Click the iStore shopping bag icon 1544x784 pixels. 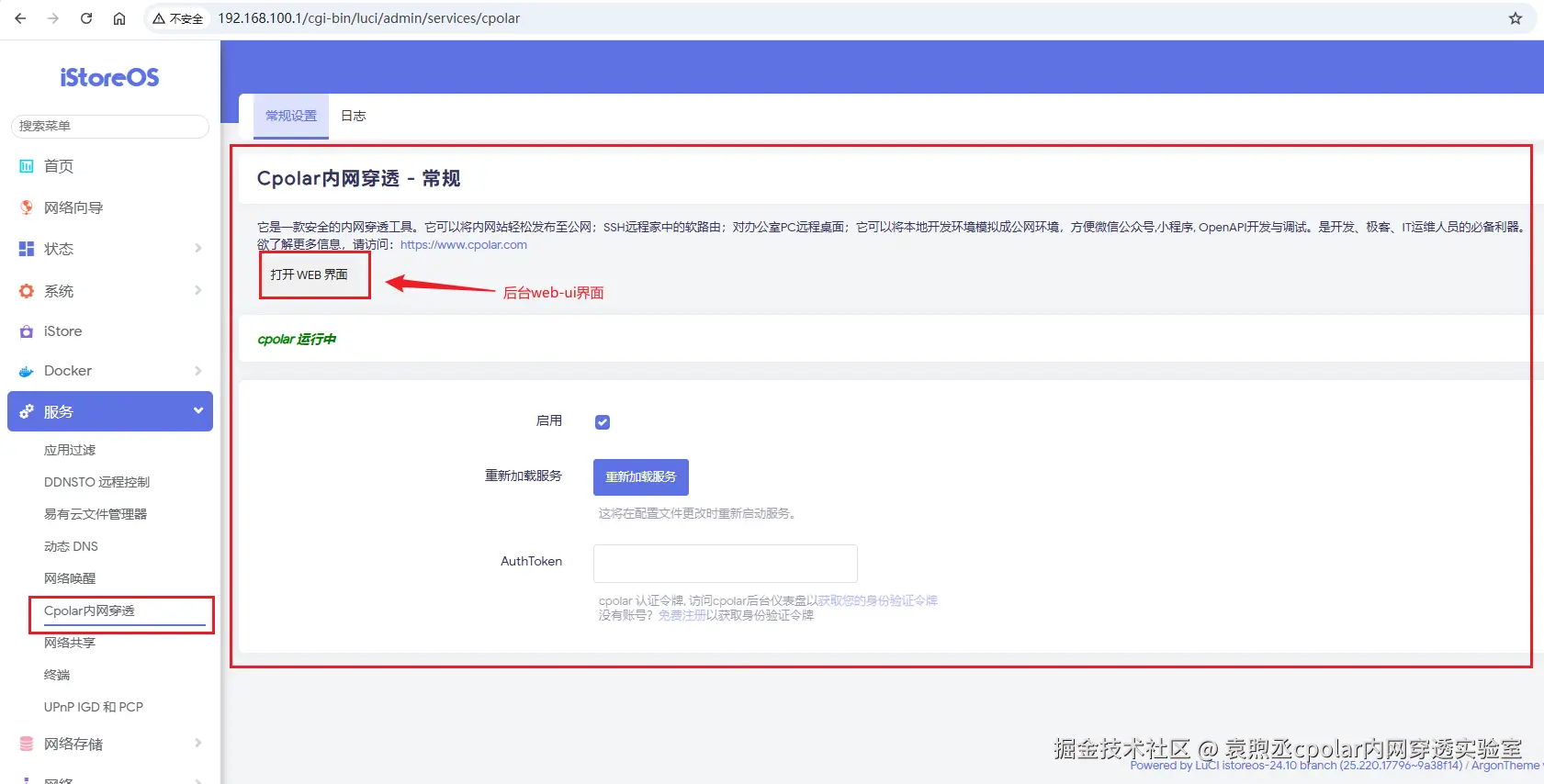(x=27, y=331)
